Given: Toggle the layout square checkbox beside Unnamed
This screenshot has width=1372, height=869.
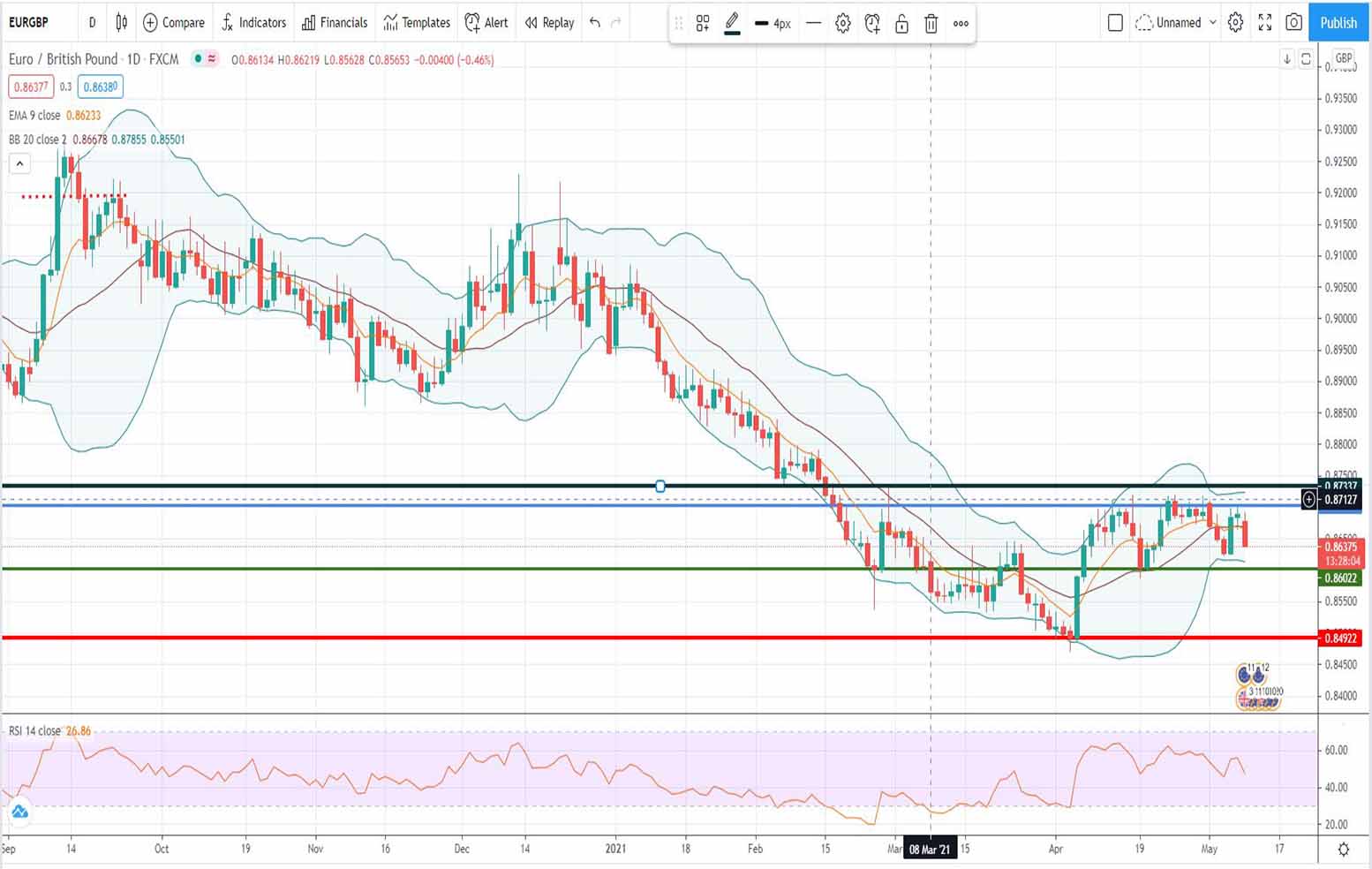Looking at the screenshot, I should coord(1115,23).
